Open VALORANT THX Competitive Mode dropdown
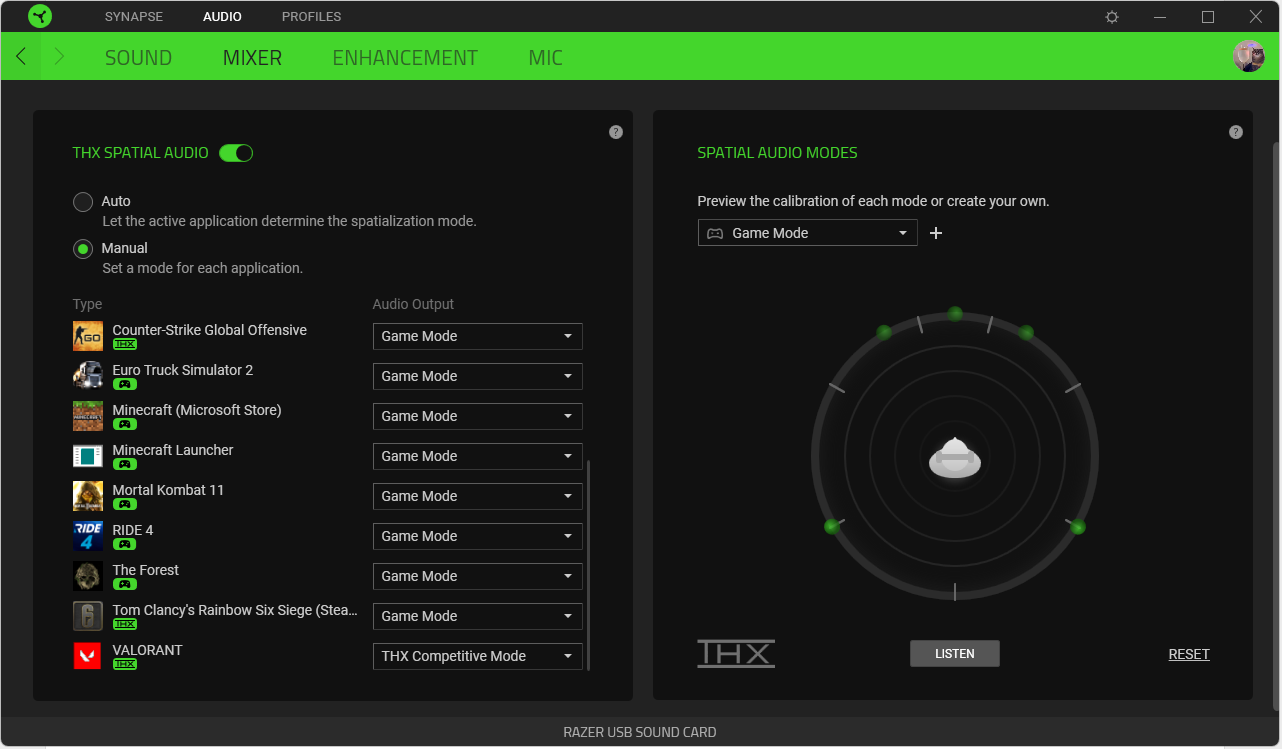 click(x=478, y=656)
